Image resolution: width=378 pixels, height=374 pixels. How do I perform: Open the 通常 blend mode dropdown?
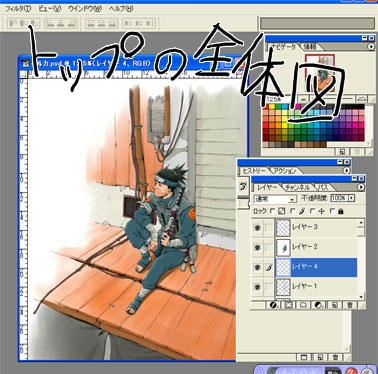point(275,199)
